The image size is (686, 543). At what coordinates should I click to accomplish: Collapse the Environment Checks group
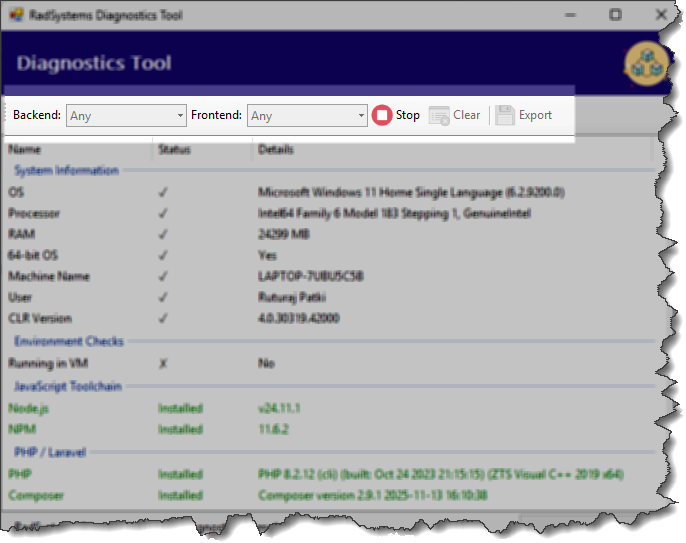click(69, 341)
